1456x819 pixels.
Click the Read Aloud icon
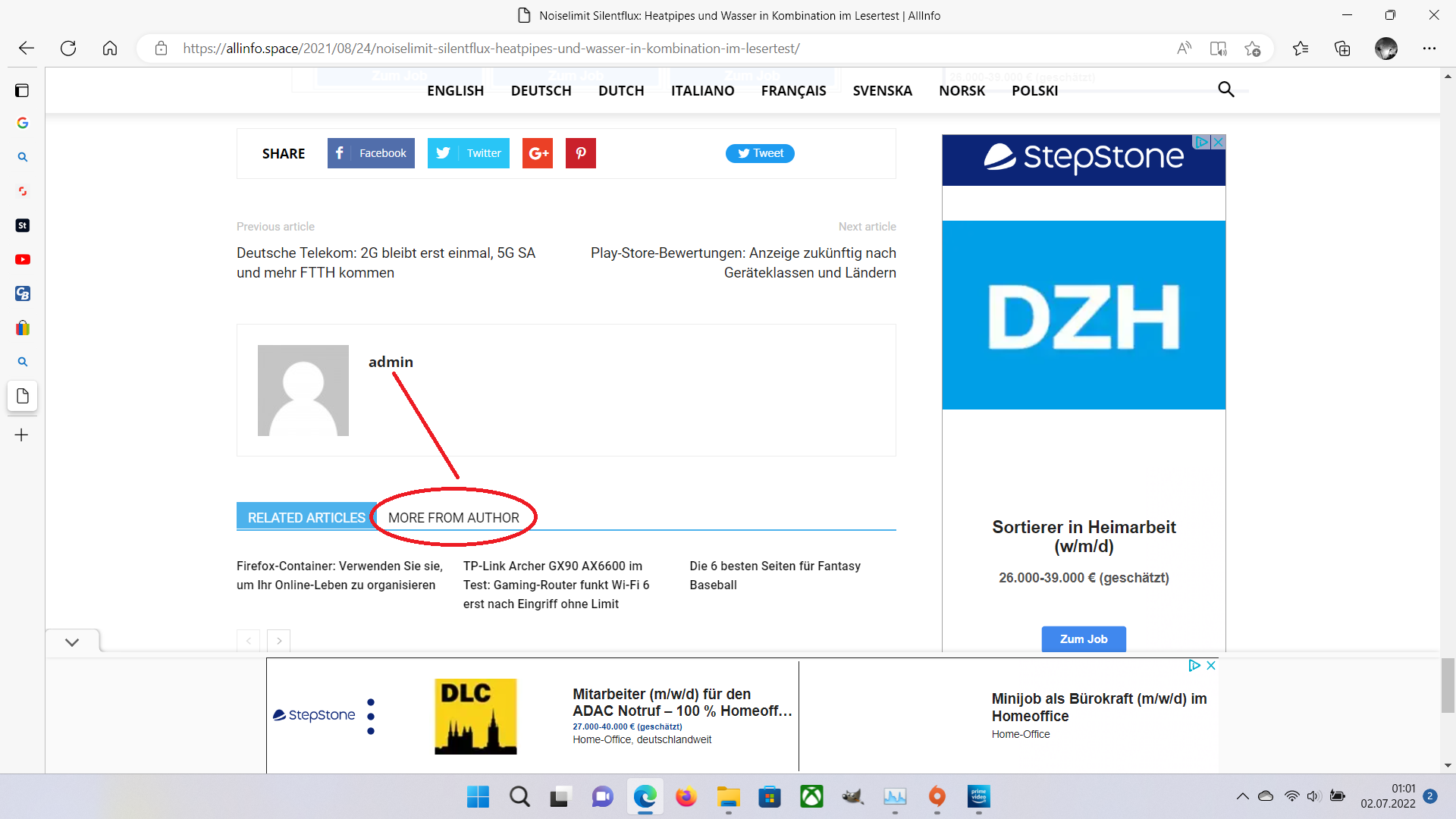[x=1184, y=49]
